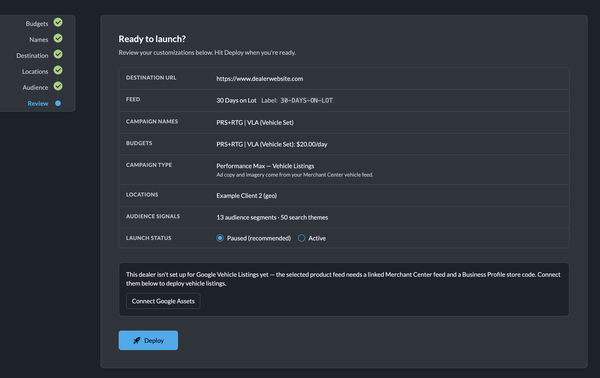Go to the Names step
The image size is (600, 378).
[39, 40]
